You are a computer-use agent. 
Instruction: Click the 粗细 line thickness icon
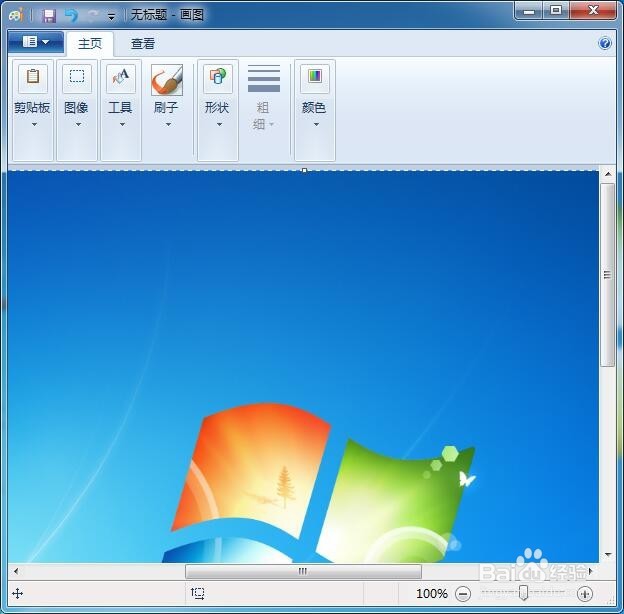coord(264,78)
